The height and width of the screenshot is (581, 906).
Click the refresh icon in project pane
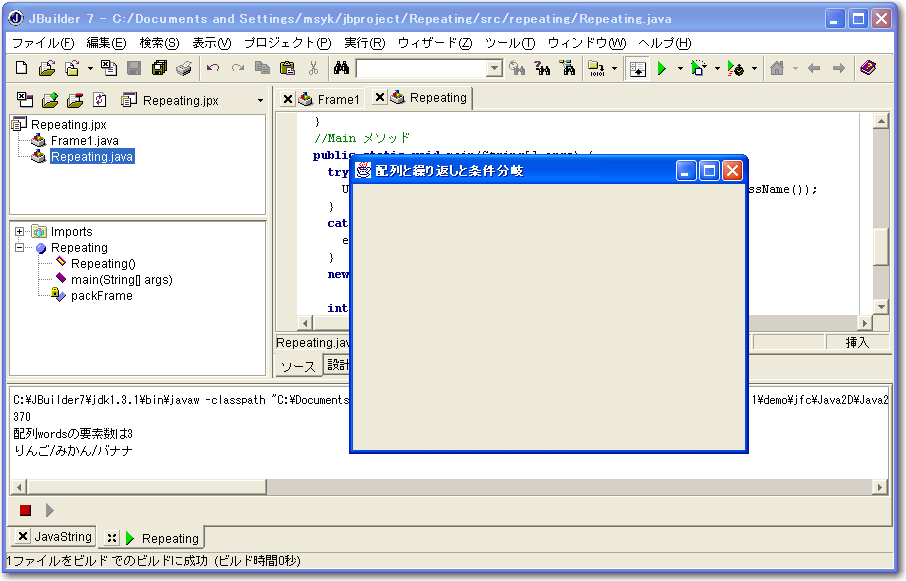[99, 100]
